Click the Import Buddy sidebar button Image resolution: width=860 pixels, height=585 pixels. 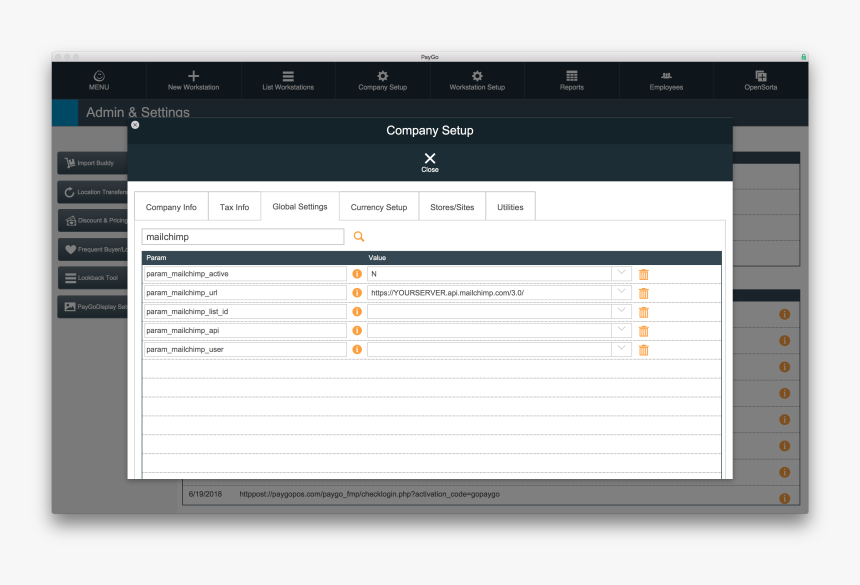[x=94, y=163]
